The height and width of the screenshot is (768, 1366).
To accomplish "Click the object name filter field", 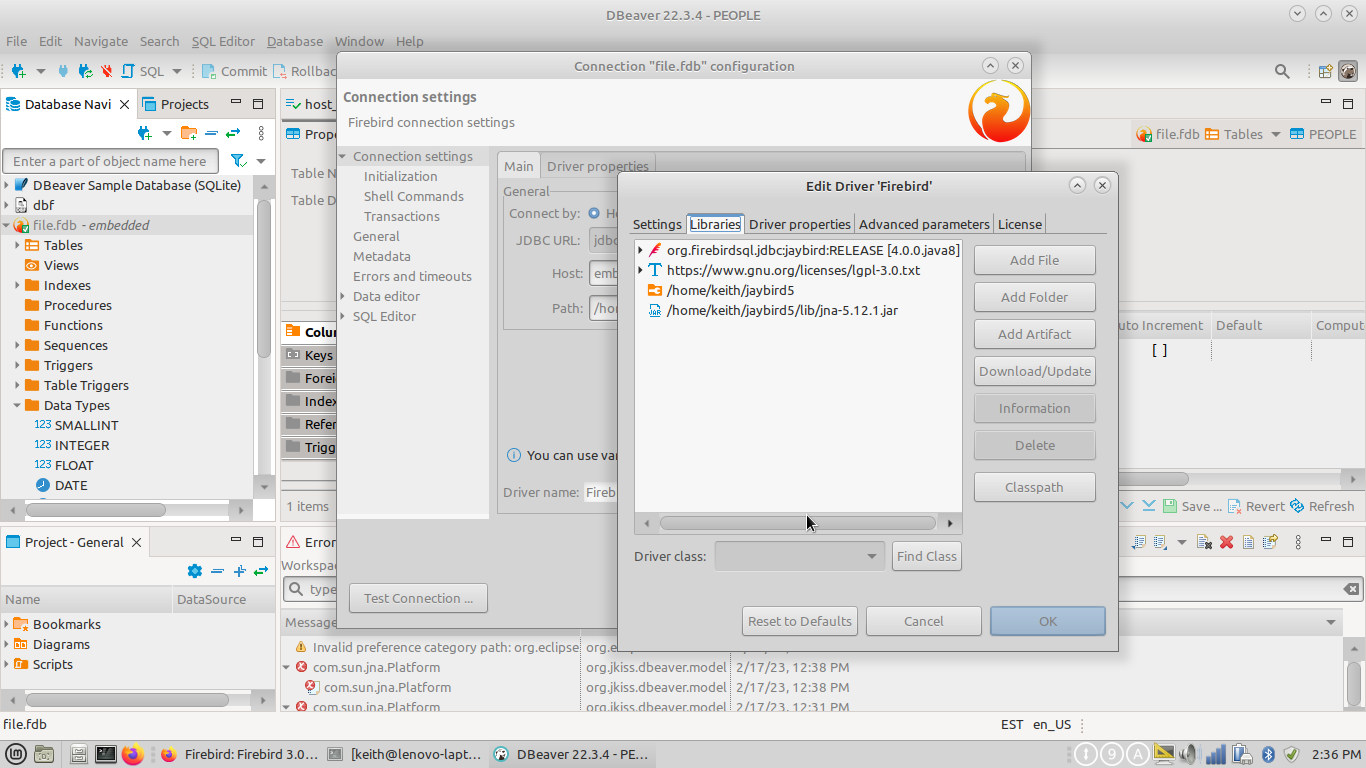I will tap(110, 160).
